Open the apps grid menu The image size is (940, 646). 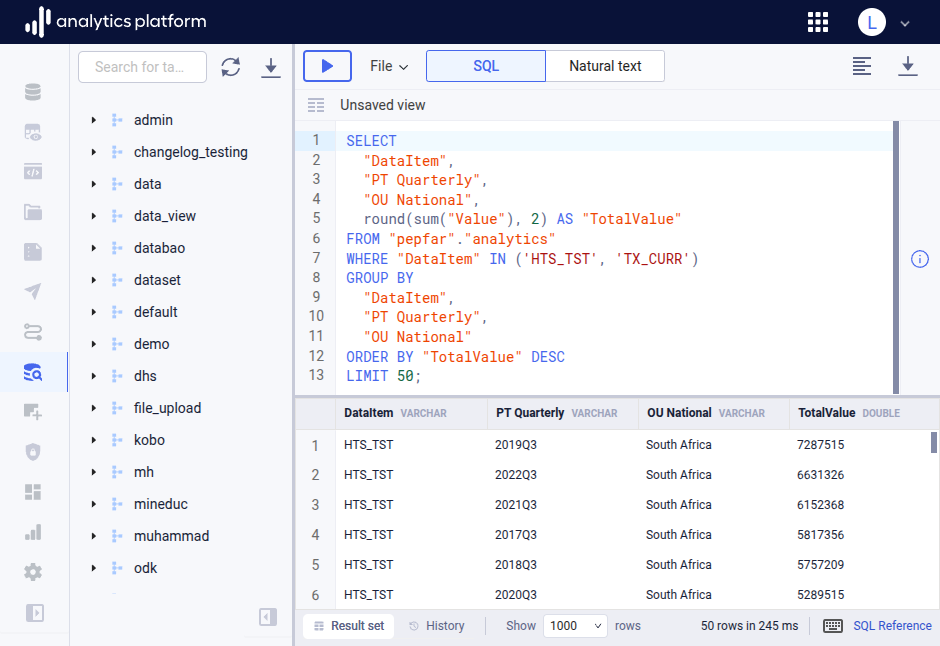tap(818, 22)
